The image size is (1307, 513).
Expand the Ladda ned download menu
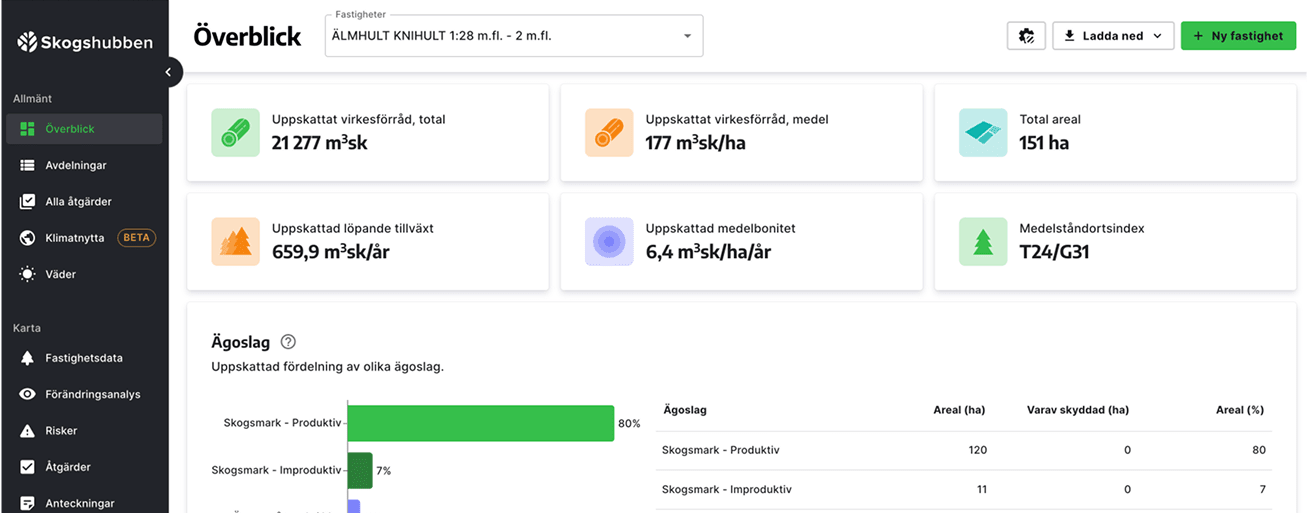1113,36
